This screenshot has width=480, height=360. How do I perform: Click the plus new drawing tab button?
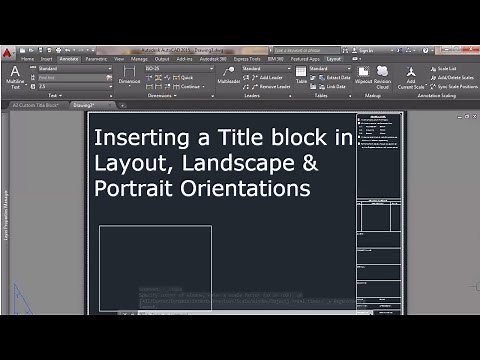[122, 105]
